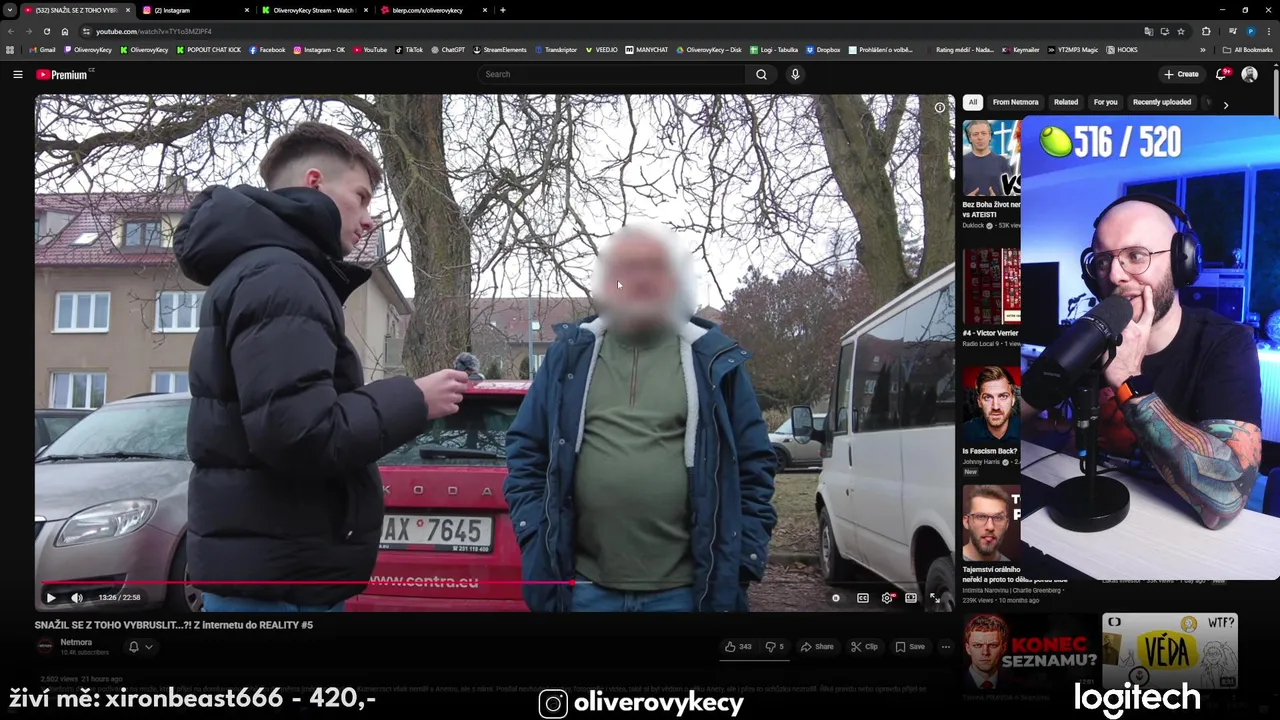Open more actions three-dot menu under video
1280x720 pixels.
tap(945, 646)
